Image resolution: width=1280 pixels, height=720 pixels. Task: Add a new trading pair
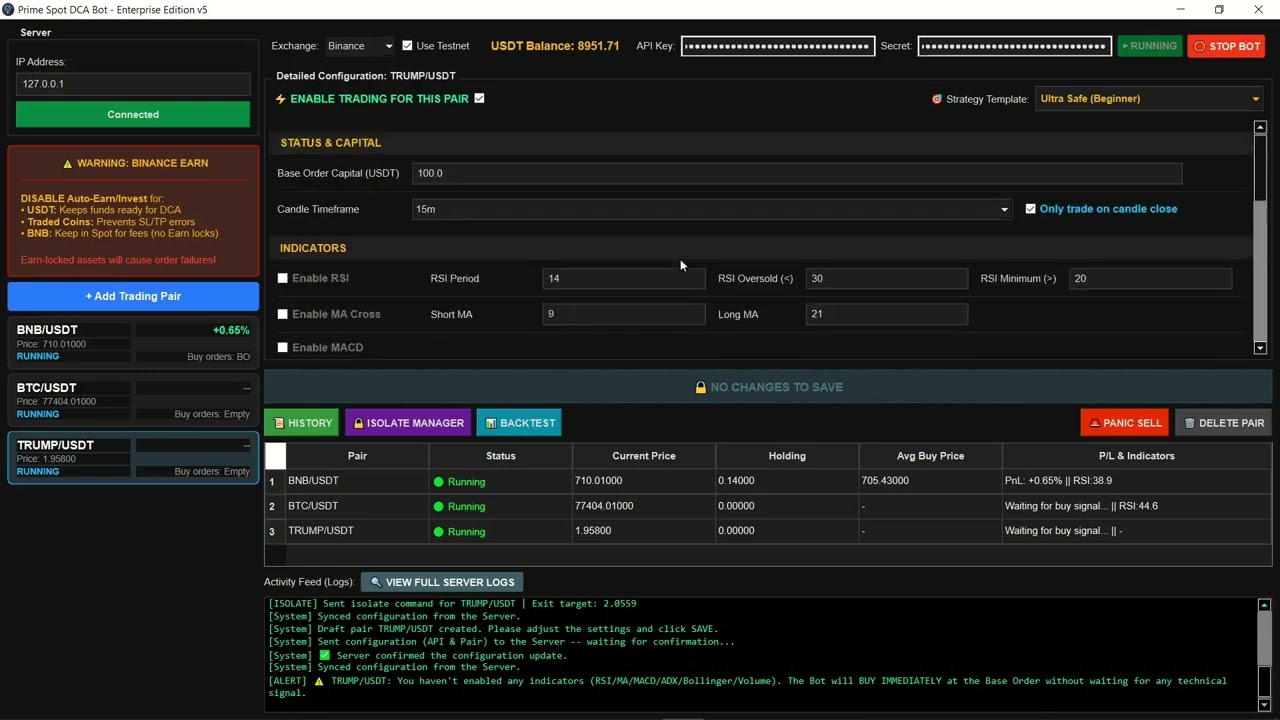(133, 296)
